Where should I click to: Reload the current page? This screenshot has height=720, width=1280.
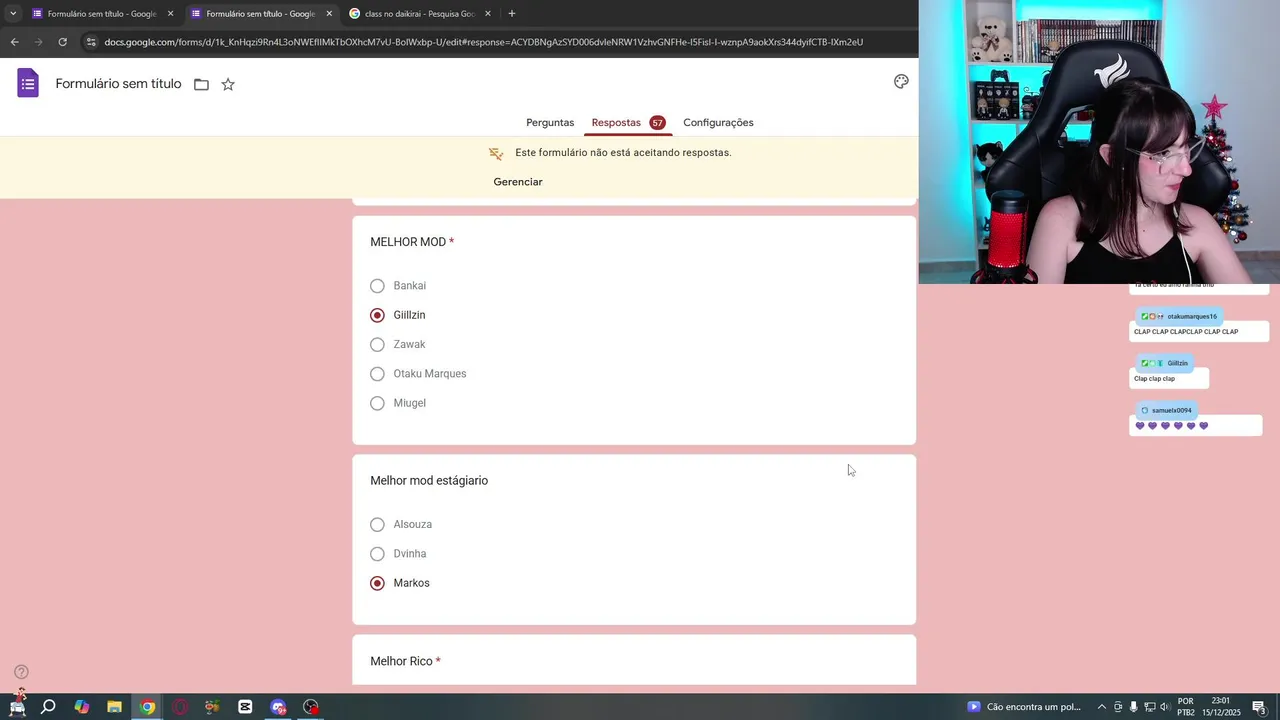62,42
